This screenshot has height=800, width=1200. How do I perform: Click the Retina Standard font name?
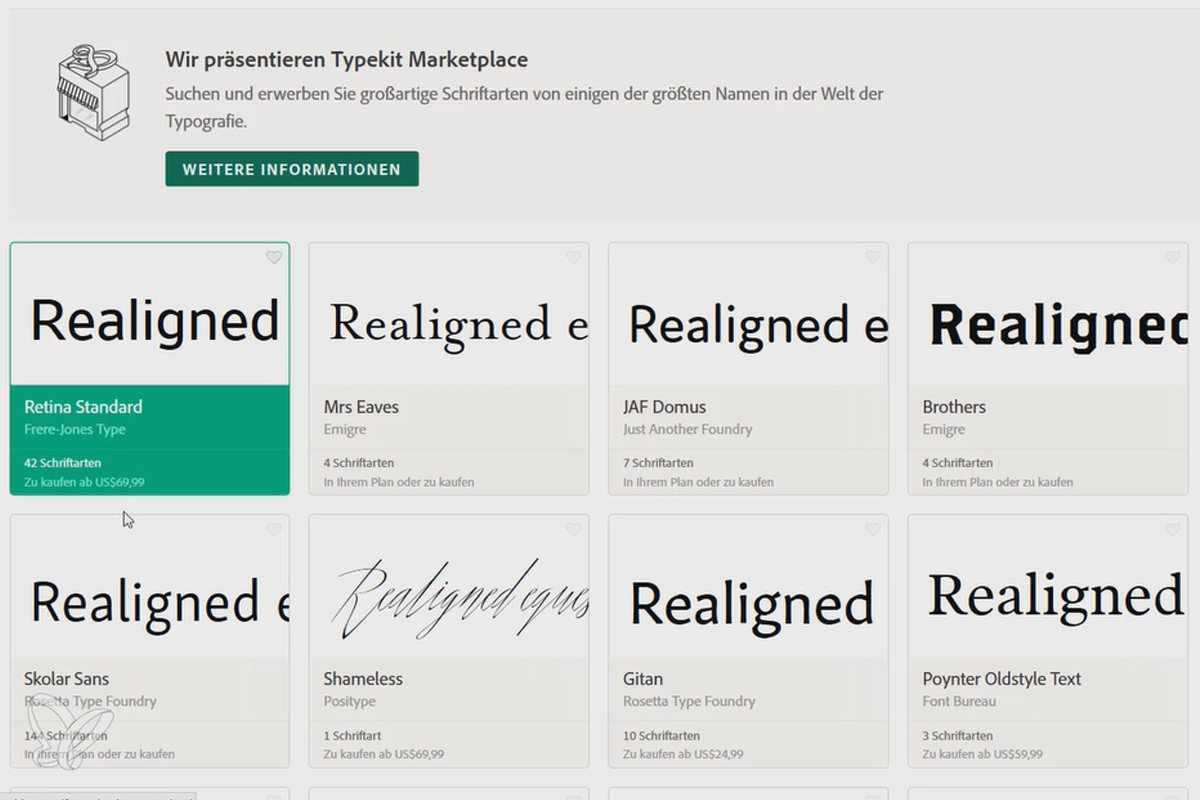coord(83,407)
